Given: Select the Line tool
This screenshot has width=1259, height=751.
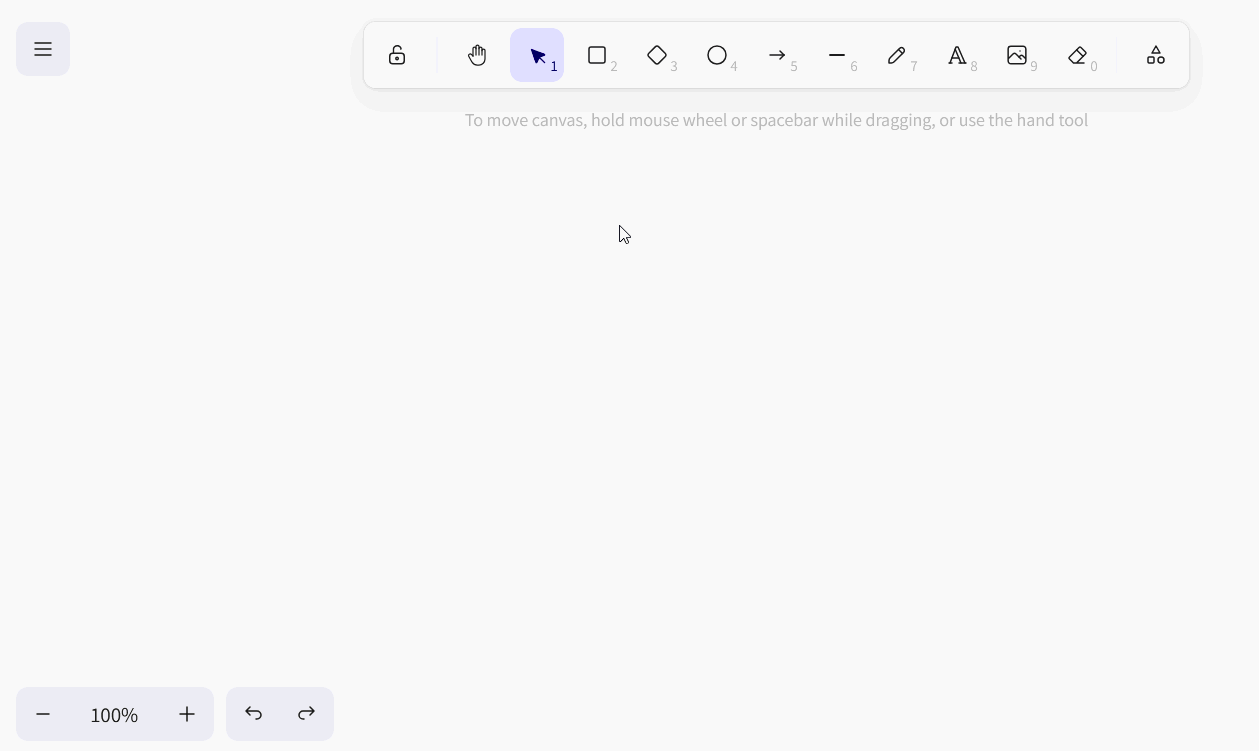Looking at the screenshot, I should (837, 55).
